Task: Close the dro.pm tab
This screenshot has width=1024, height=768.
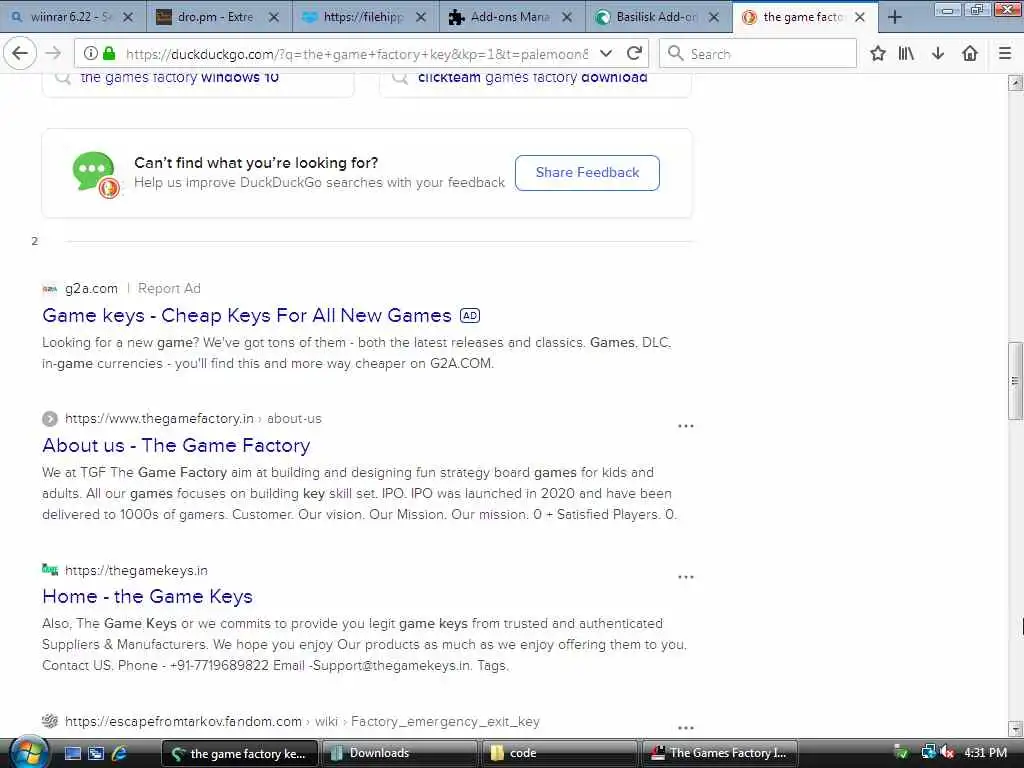Action: pos(274,17)
